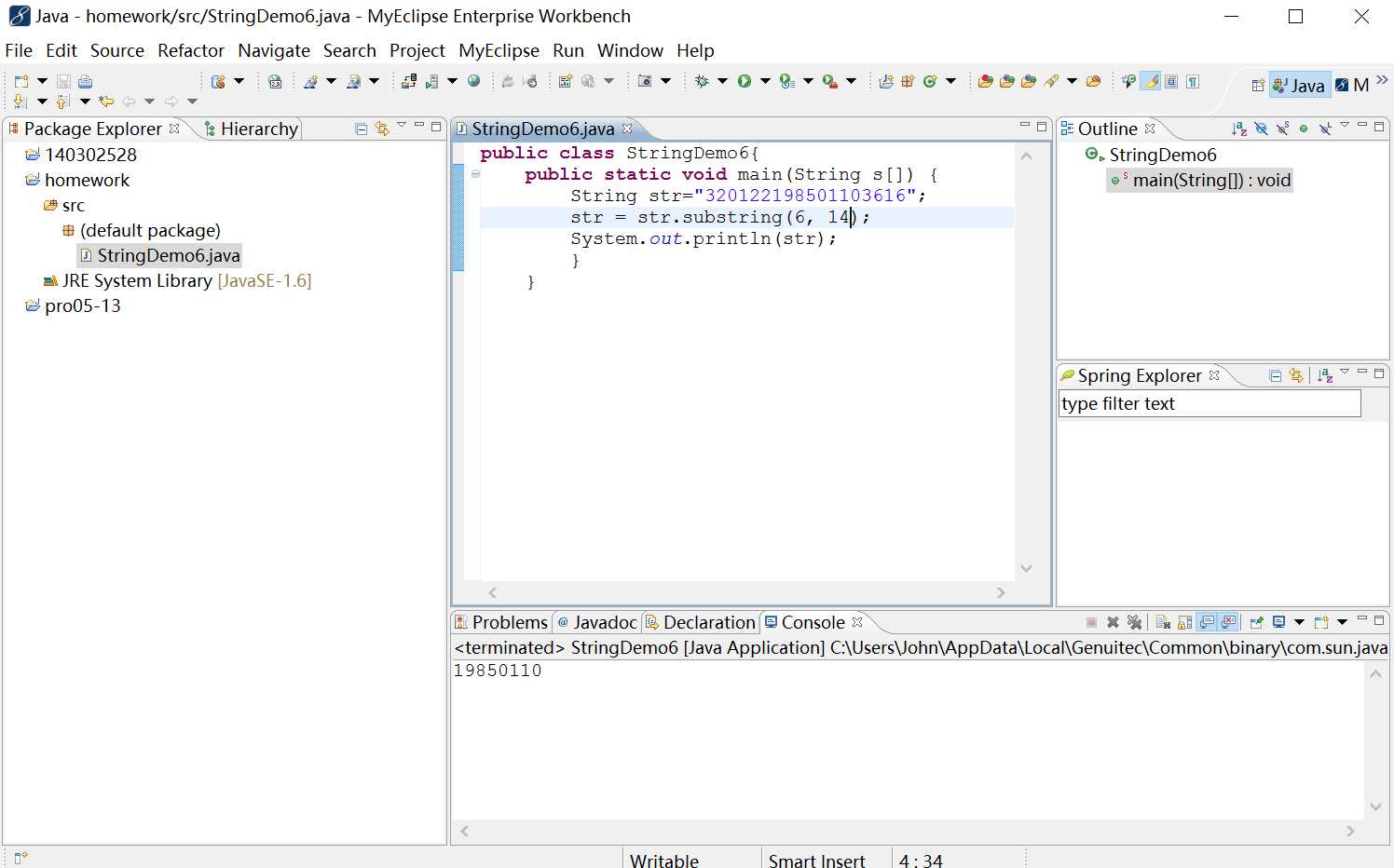
Task: Toggle Sort alphabetically in Outline view
Action: point(1240,129)
